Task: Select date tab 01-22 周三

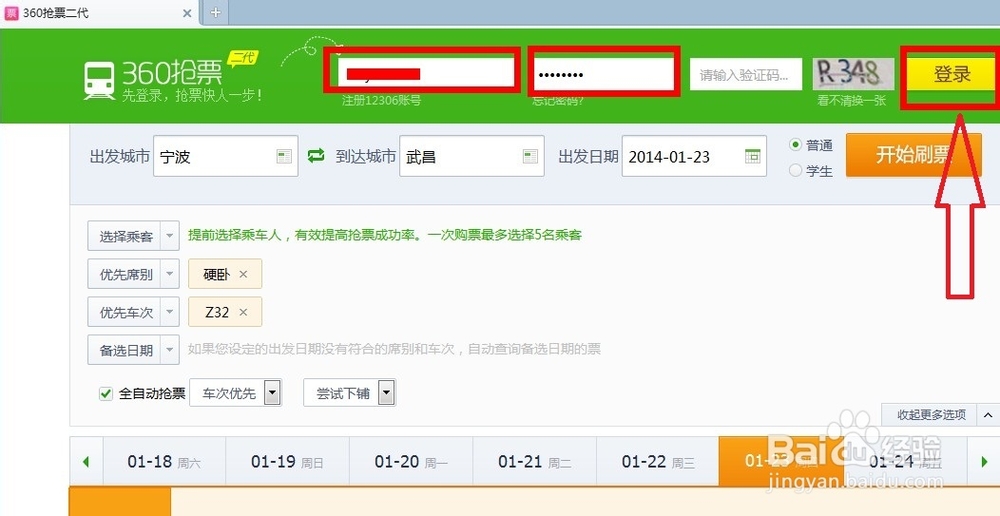Action: coord(658,461)
